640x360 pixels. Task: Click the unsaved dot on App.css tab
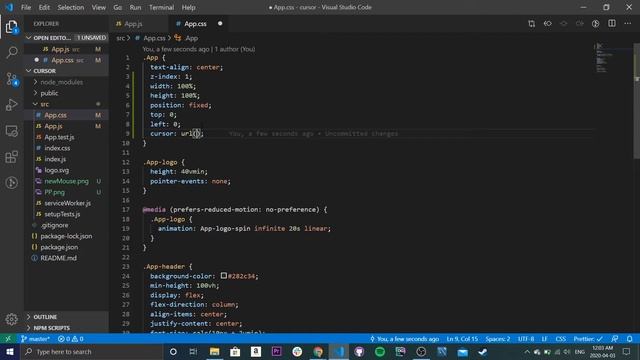coord(220,24)
